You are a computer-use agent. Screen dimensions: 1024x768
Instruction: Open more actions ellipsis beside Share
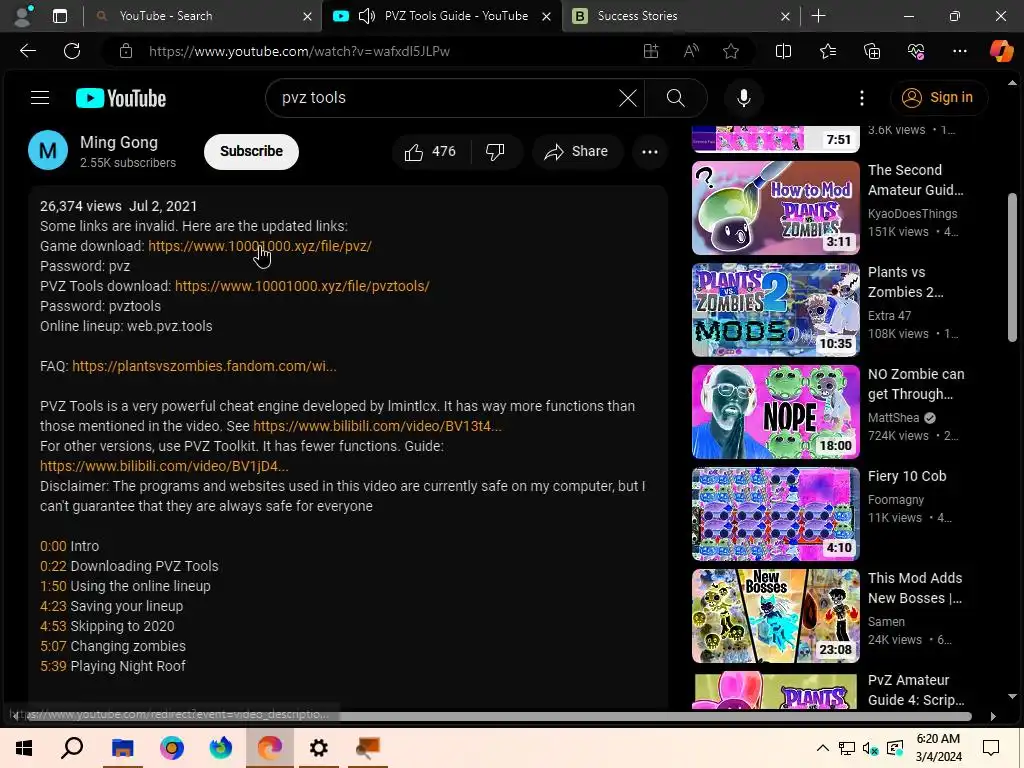pos(650,152)
